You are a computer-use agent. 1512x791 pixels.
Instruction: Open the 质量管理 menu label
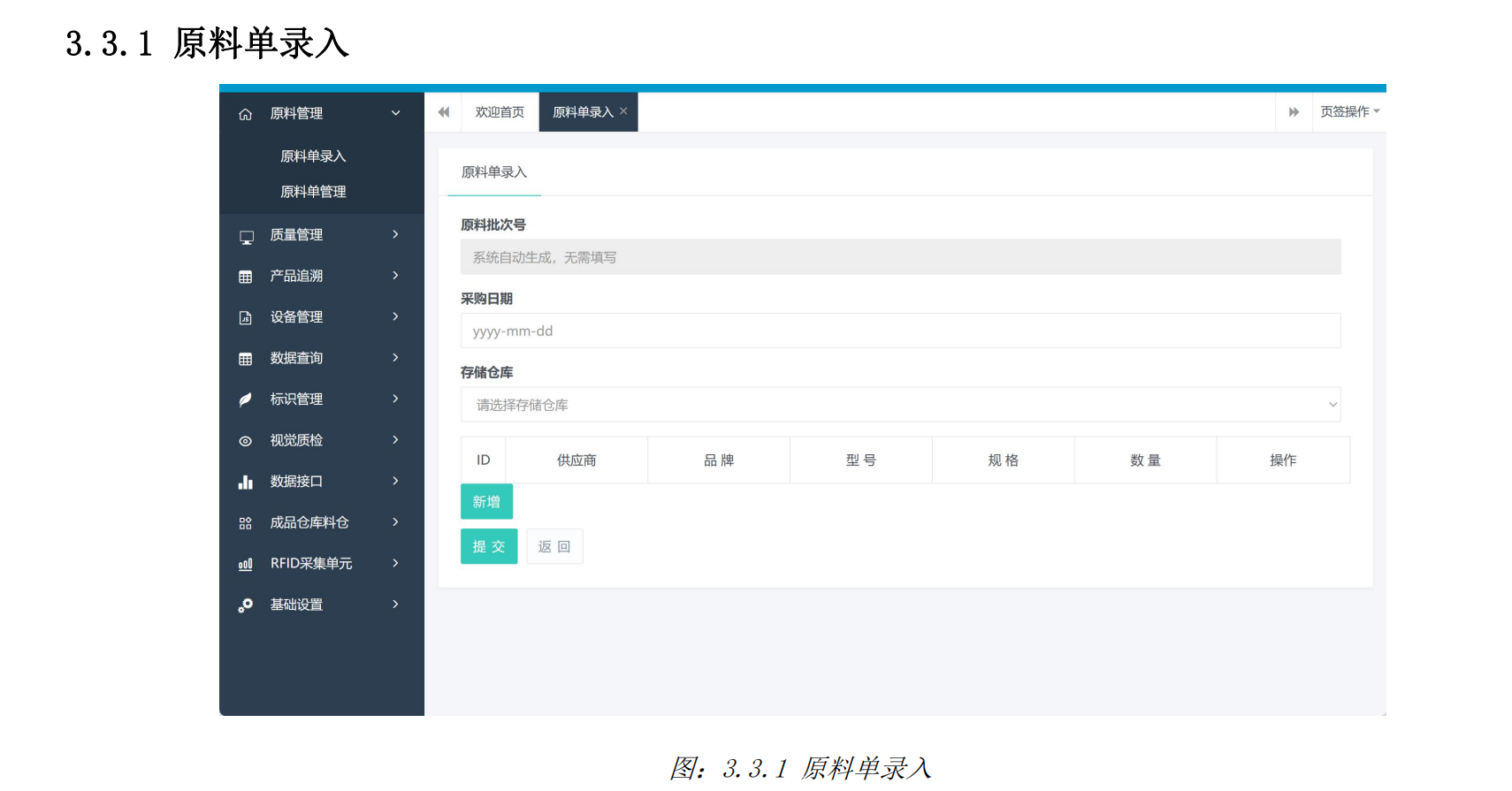296,234
